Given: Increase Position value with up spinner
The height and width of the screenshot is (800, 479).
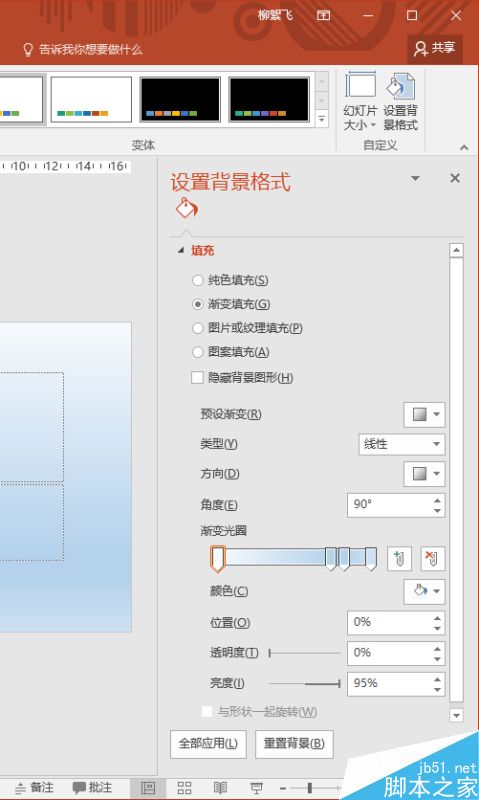Looking at the screenshot, I should tap(437, 617).
